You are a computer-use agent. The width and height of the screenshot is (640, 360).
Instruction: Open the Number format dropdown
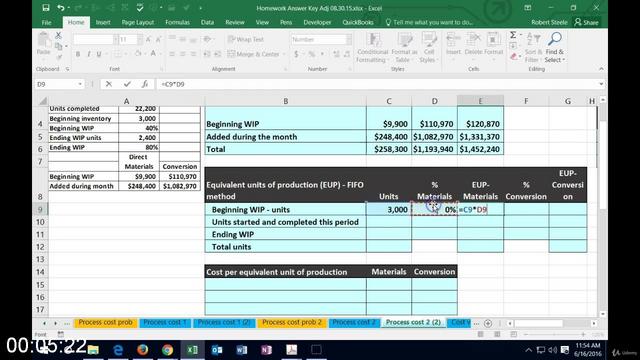[349, 40]
